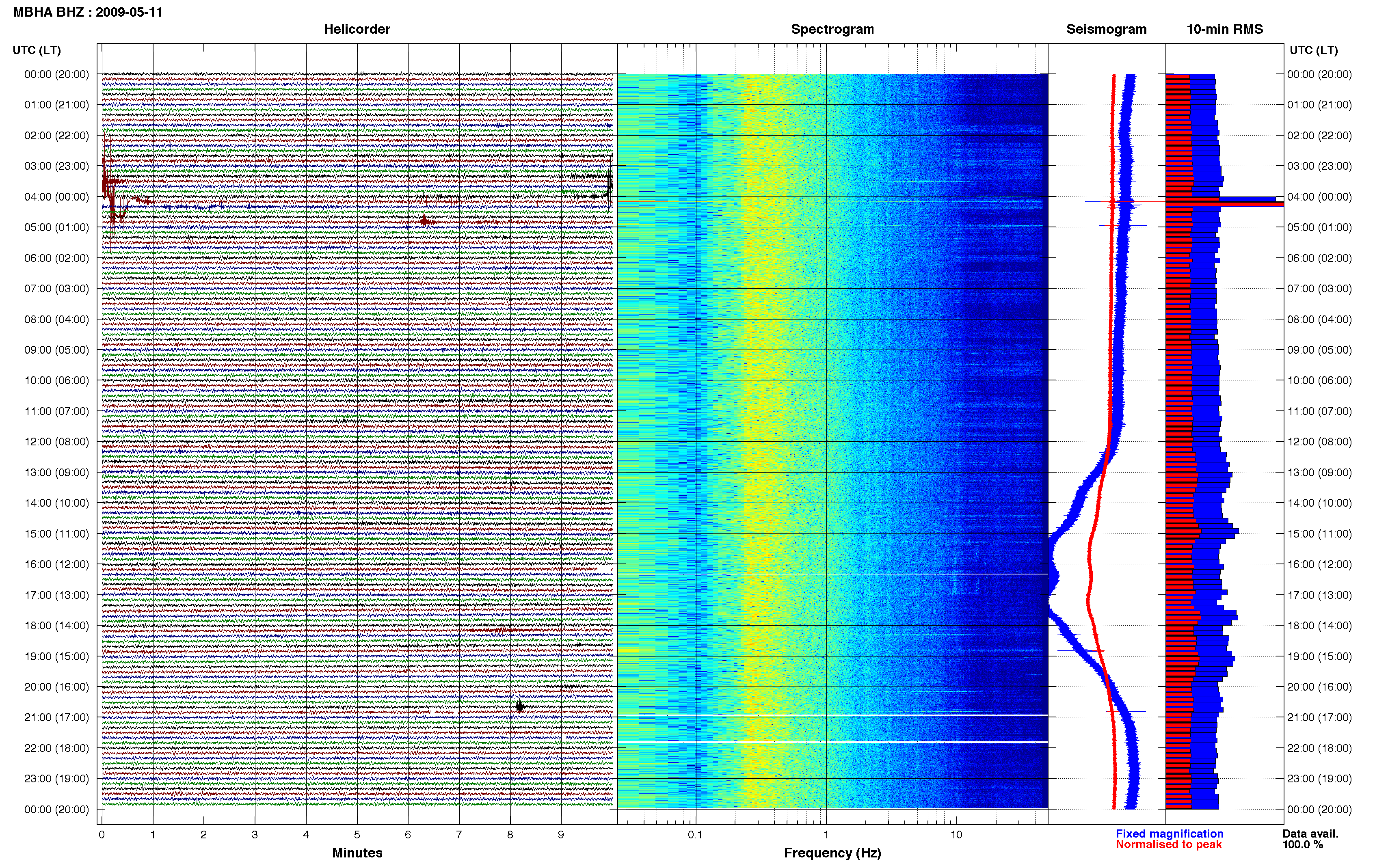Click the MBHA BHZ : 2009-05-11 title
This screenshot has height=868, width=1388.
[88, 12]
